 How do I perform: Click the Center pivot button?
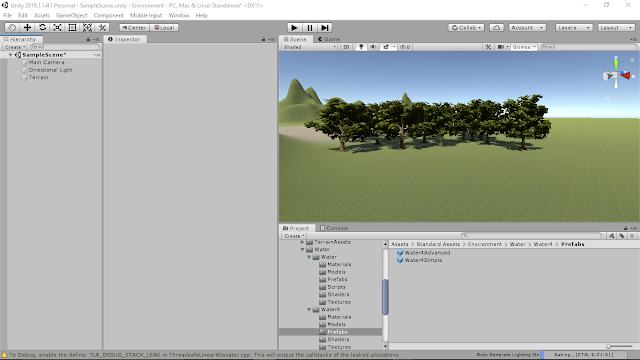[134, 28]
